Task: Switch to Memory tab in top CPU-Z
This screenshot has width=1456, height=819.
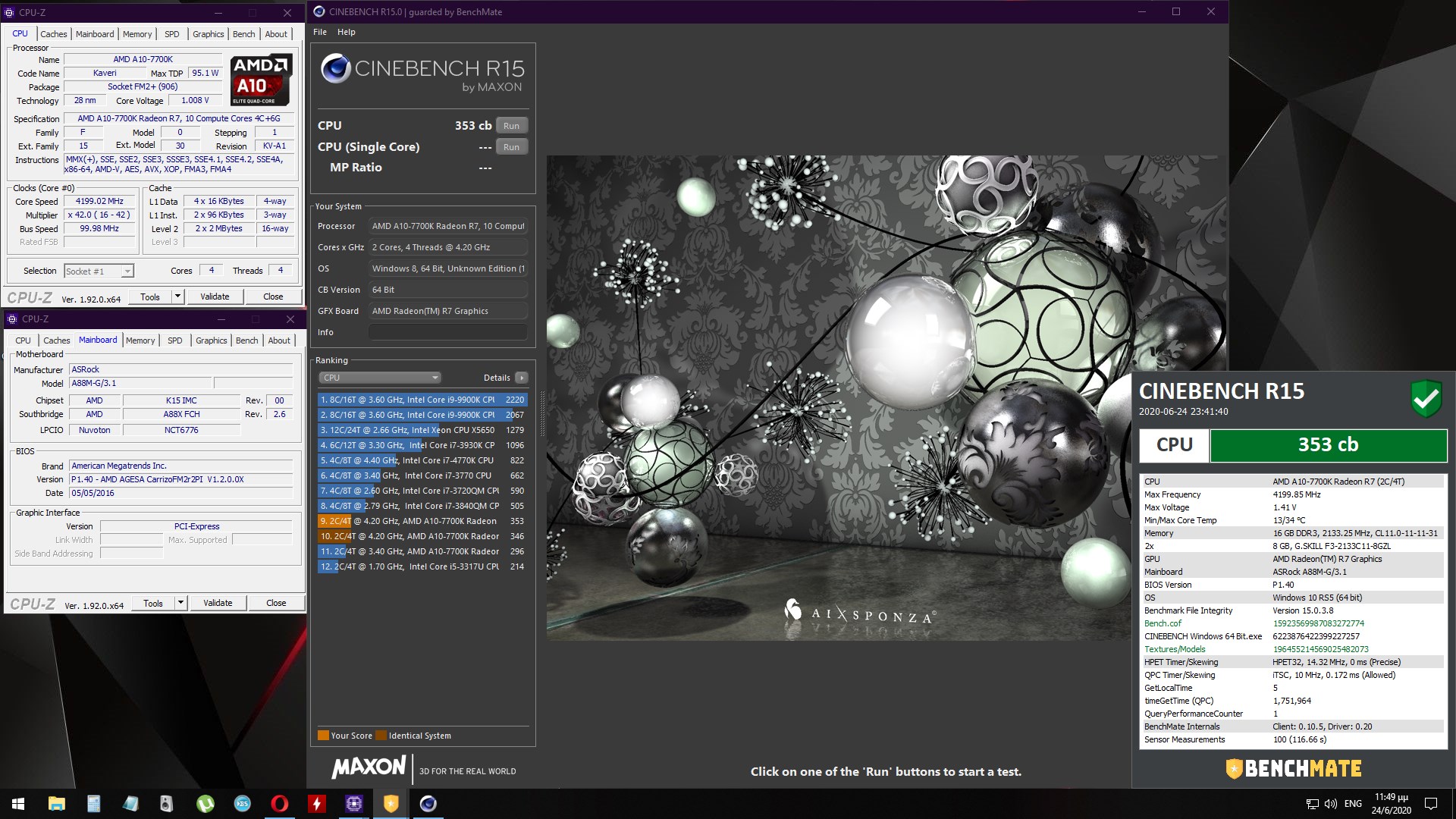Action: 137,34
